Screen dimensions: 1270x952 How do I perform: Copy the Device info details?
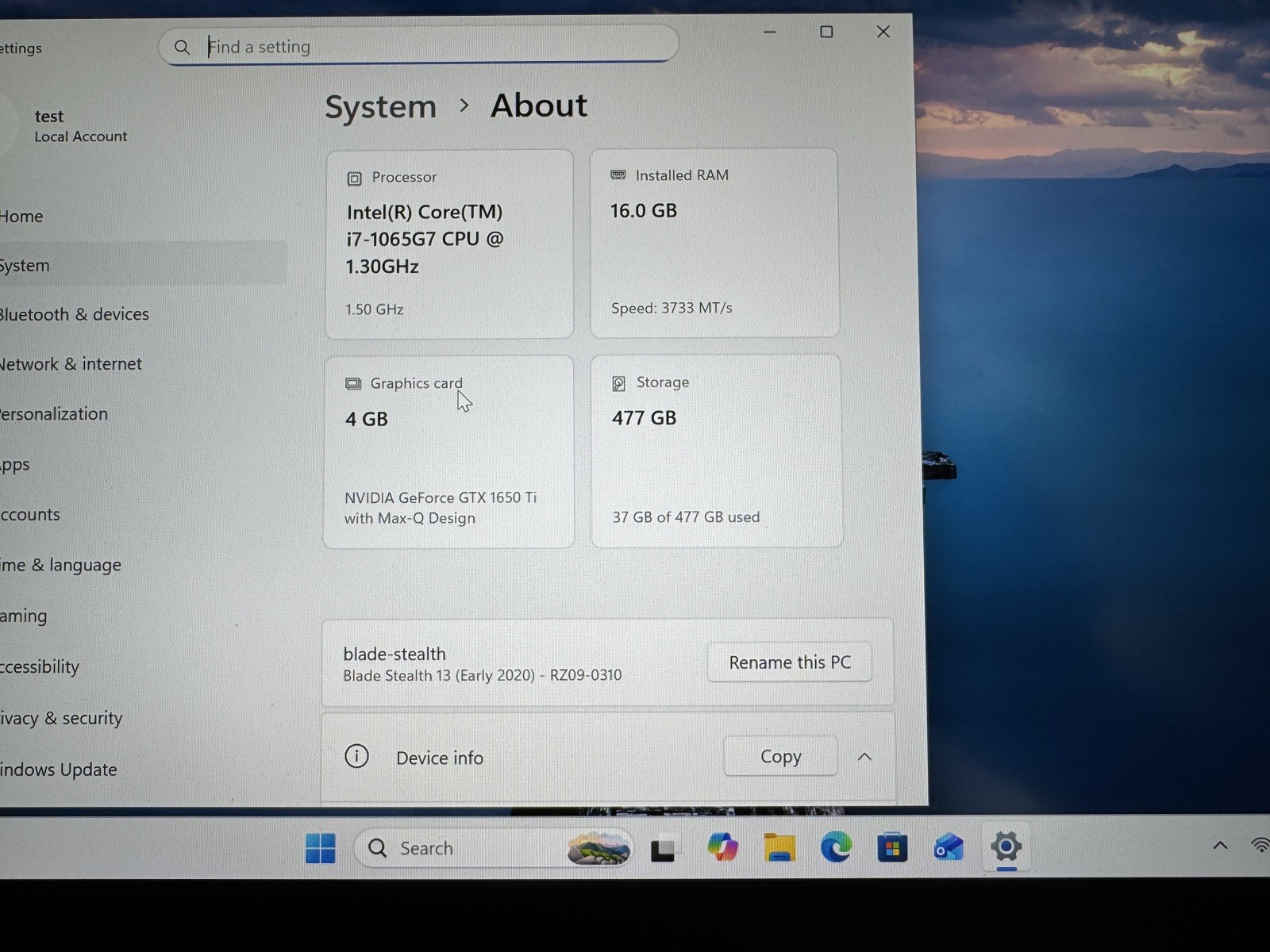point(780,756)
